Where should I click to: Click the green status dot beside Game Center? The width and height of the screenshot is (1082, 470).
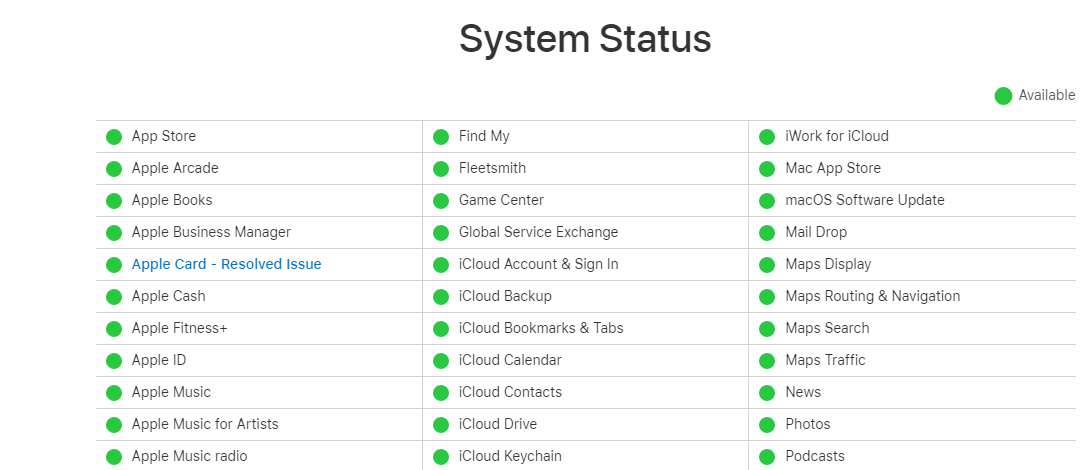(x=441, y=201)
